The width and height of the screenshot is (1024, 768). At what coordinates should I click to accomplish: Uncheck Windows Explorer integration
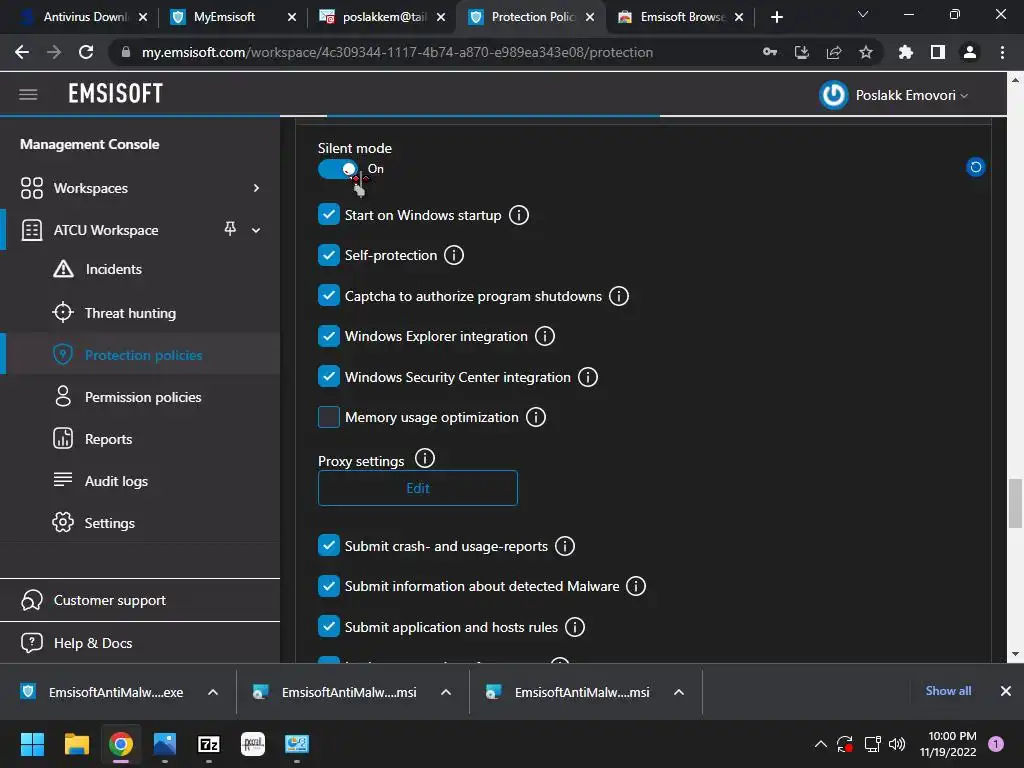[x=328, y=336]
